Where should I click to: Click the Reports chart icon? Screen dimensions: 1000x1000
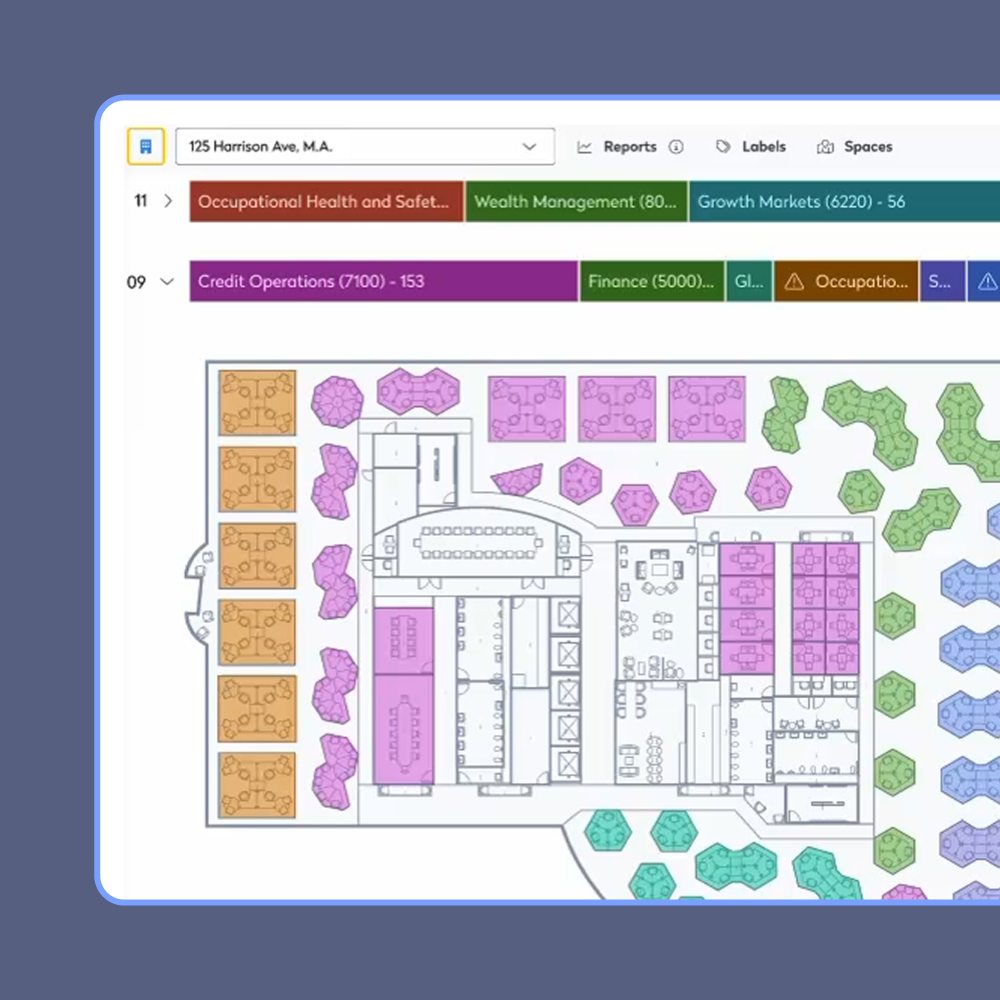[585, 147]
